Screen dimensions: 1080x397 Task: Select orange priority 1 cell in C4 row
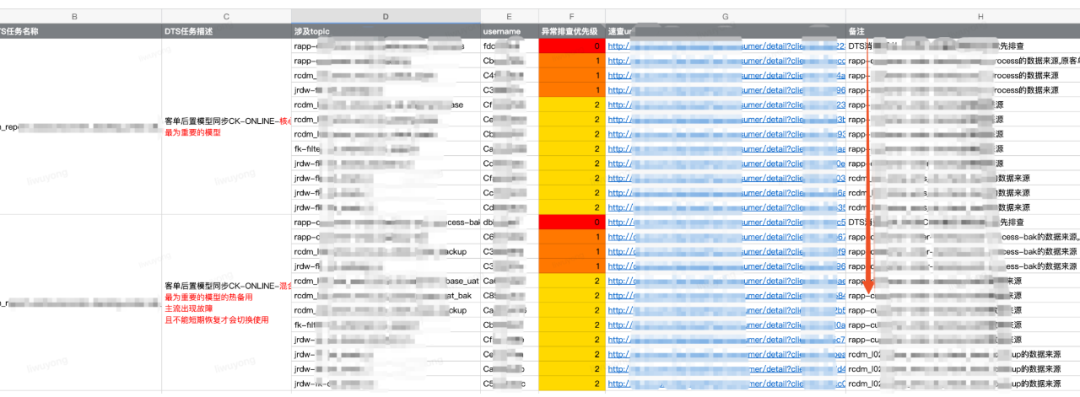[x=572, y=75]
